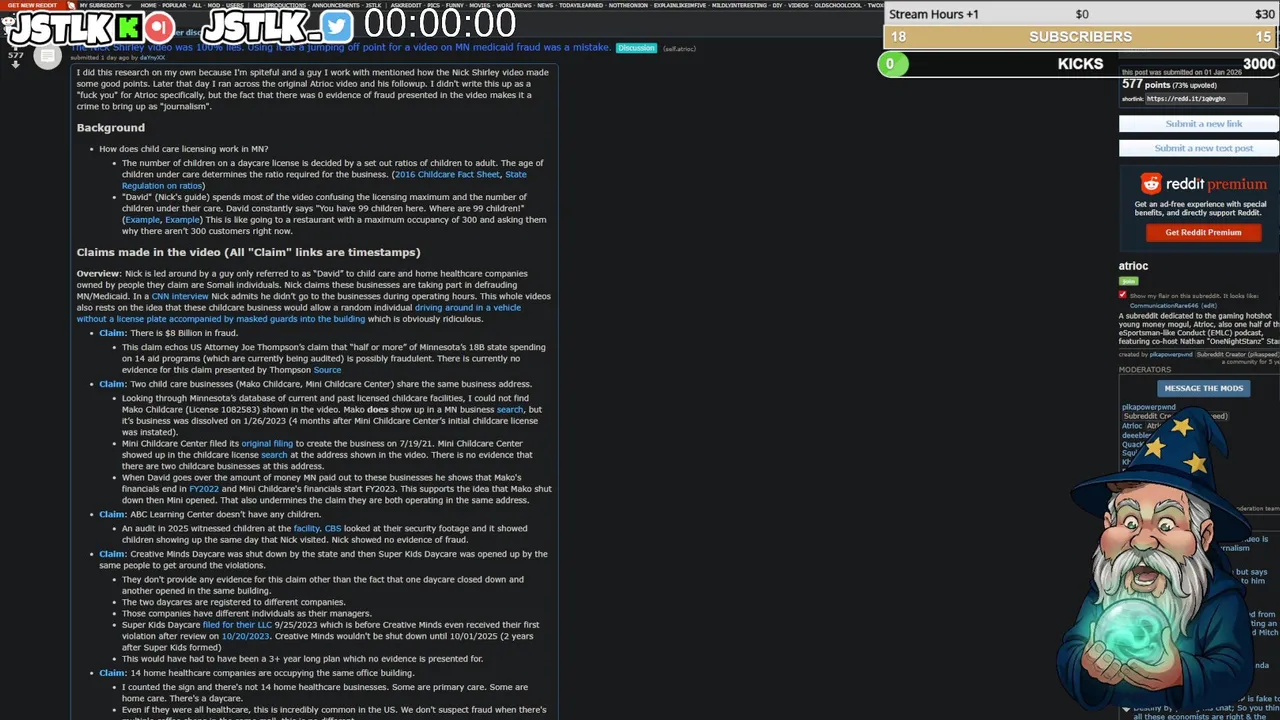The width and height of the screenshot is (1280, 720).
Task: Click the green 'join' button
Action: tap(1128, 281)
